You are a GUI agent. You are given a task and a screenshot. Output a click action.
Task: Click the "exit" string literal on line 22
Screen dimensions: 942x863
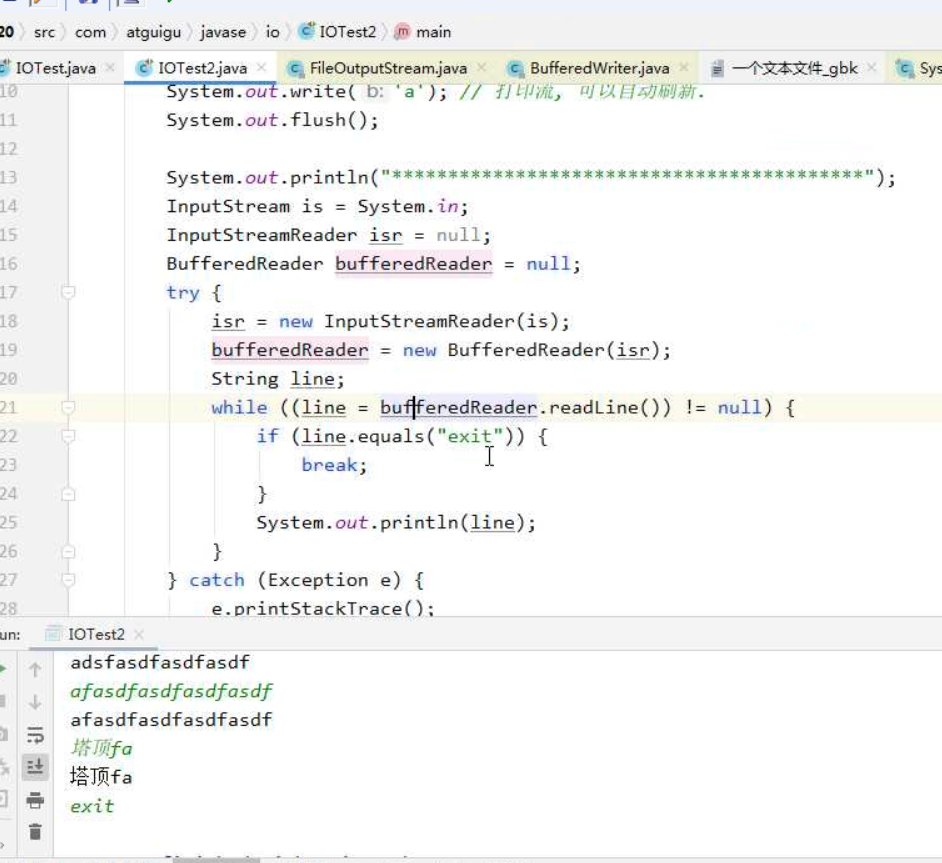point(470,436)
